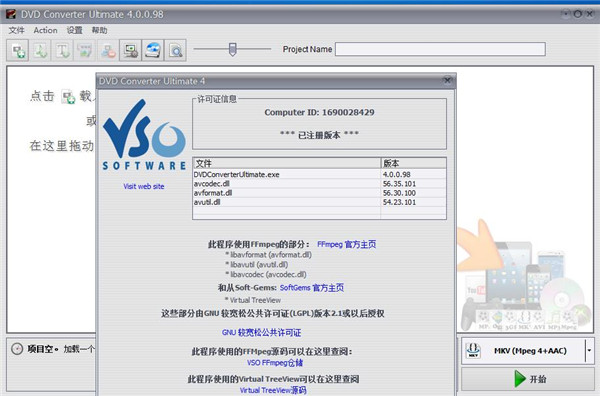
Task: Click the load file icon in the hint text
Action: pos(68,97)
